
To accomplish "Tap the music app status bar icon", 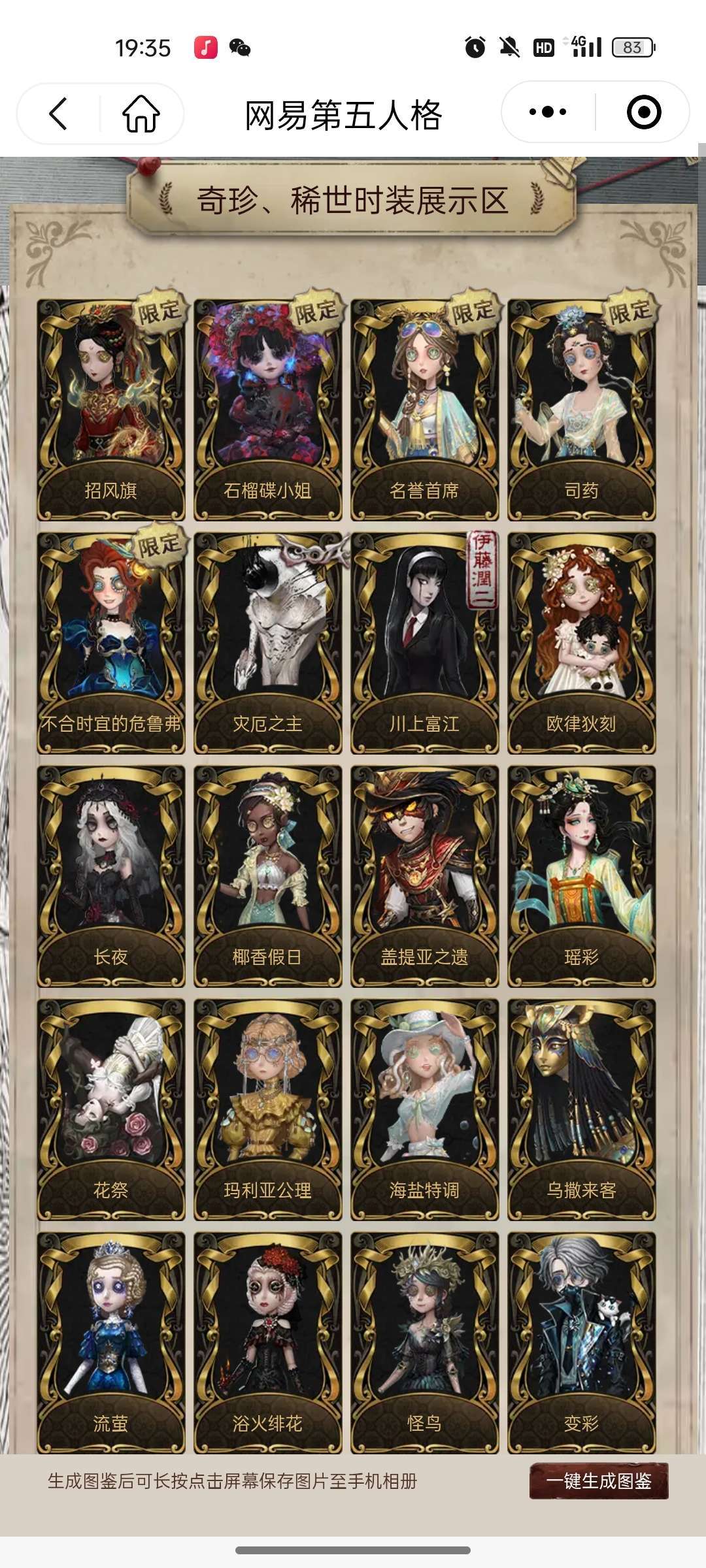I will (205, 47).
